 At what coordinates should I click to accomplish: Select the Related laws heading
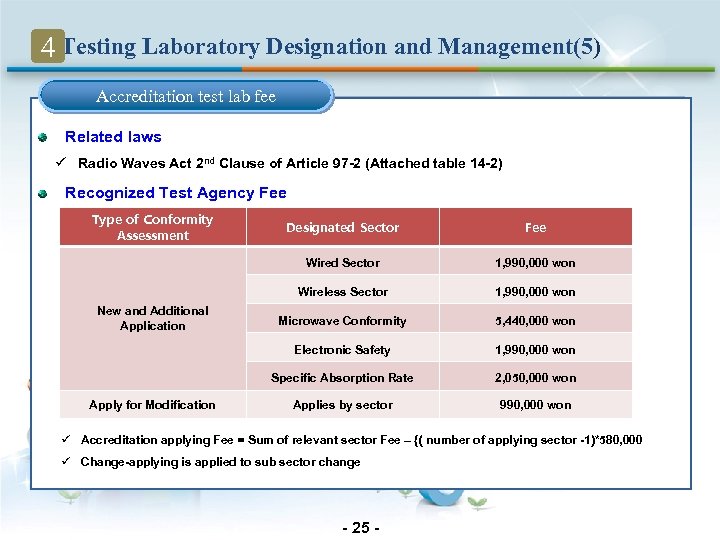click(113, 137)
